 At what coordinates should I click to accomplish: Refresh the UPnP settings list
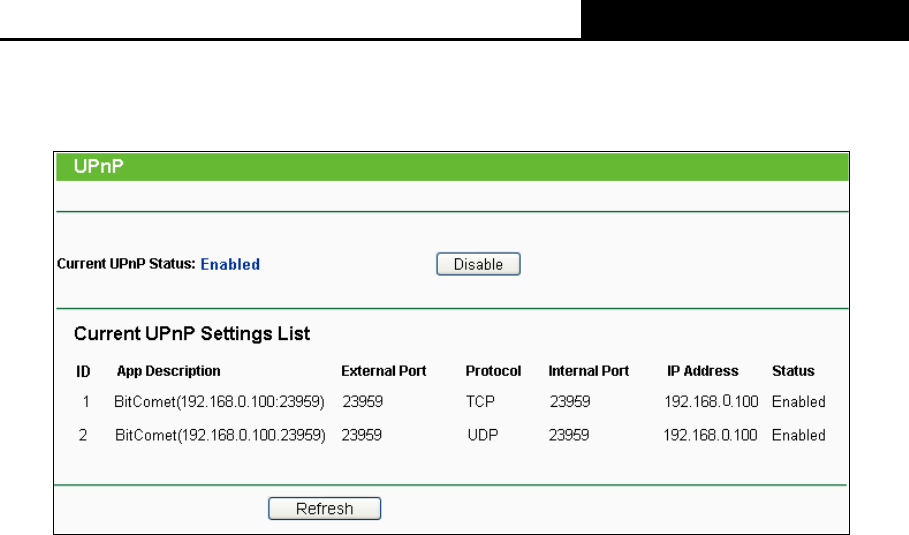(325, 508)
